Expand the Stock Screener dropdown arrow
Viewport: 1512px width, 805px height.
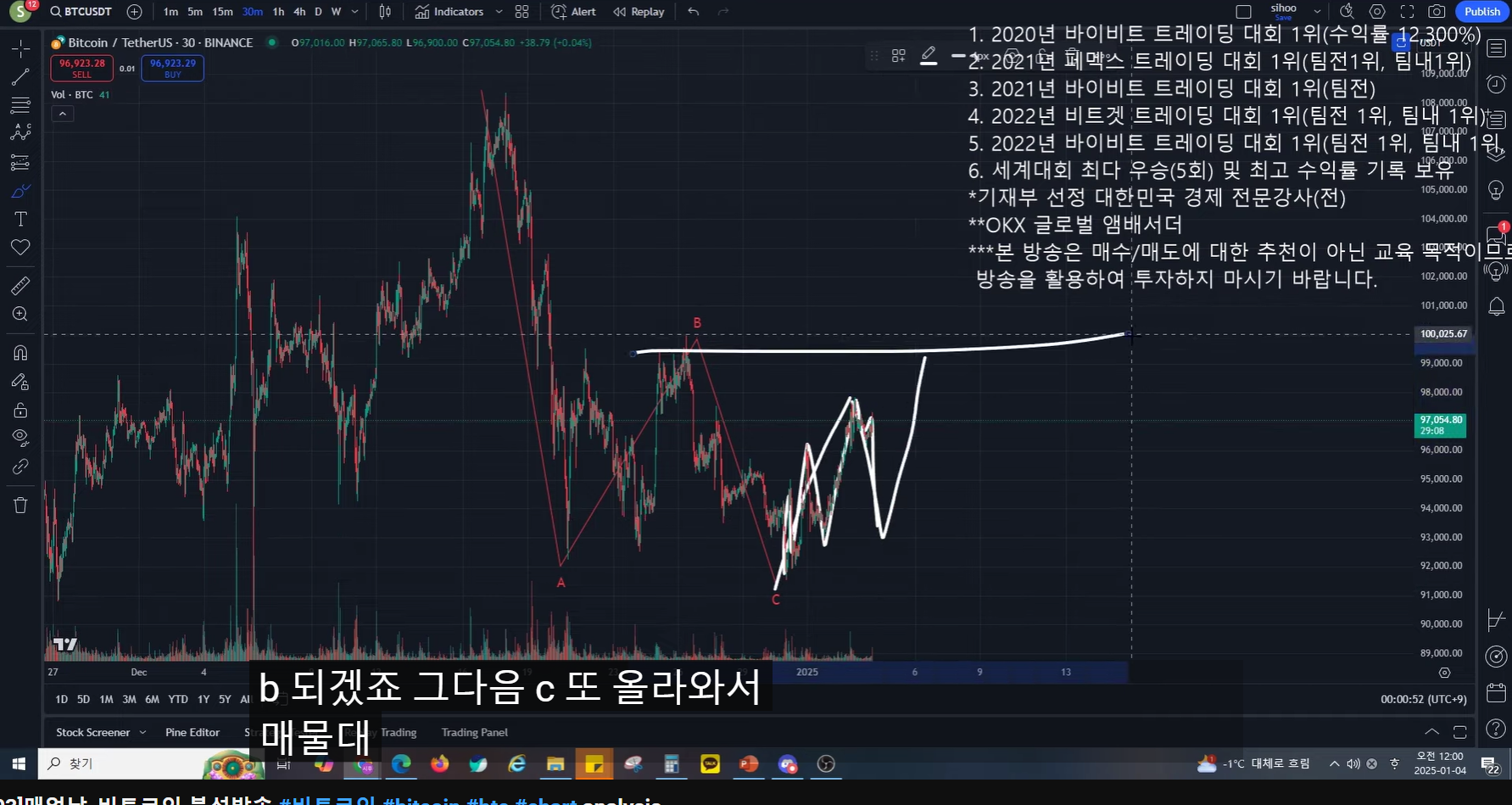pyautogui.click(x=142, y=732)
